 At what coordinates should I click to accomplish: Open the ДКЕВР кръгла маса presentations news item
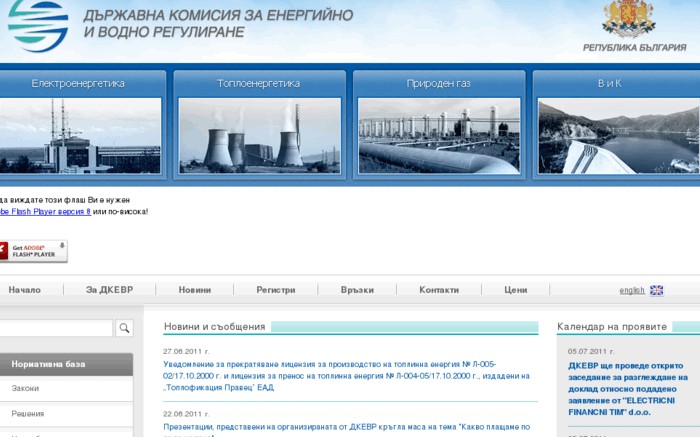[346, 431]
